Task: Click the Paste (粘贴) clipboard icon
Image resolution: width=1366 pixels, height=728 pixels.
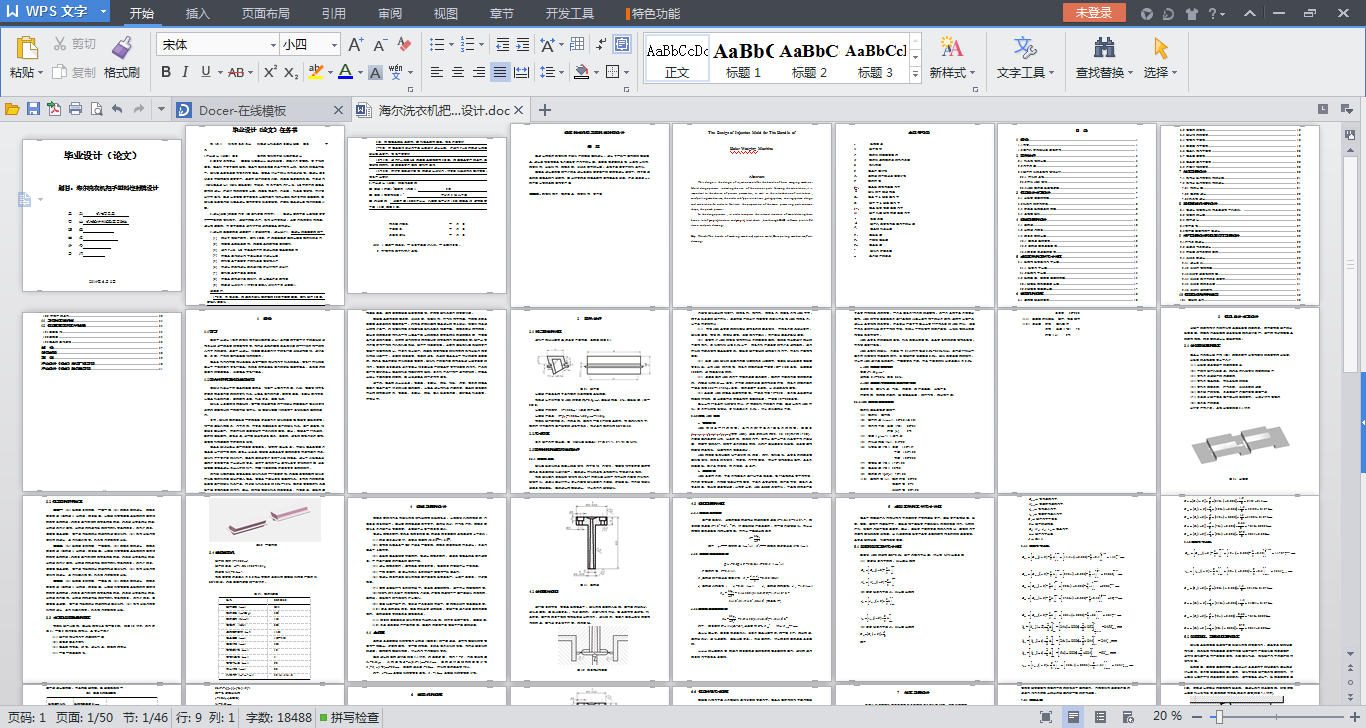Action: click(x=26, y=47)
